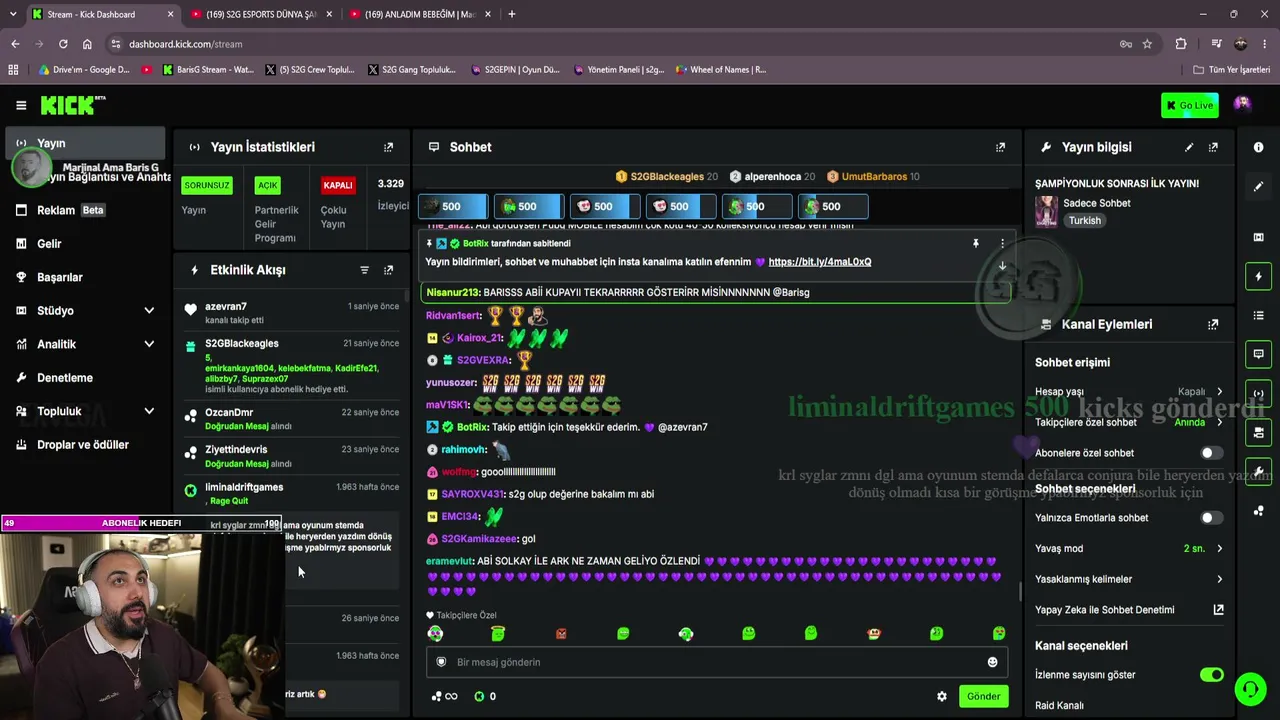Click the Sadece Sohbet category thumbnail

coord(1046,212)
